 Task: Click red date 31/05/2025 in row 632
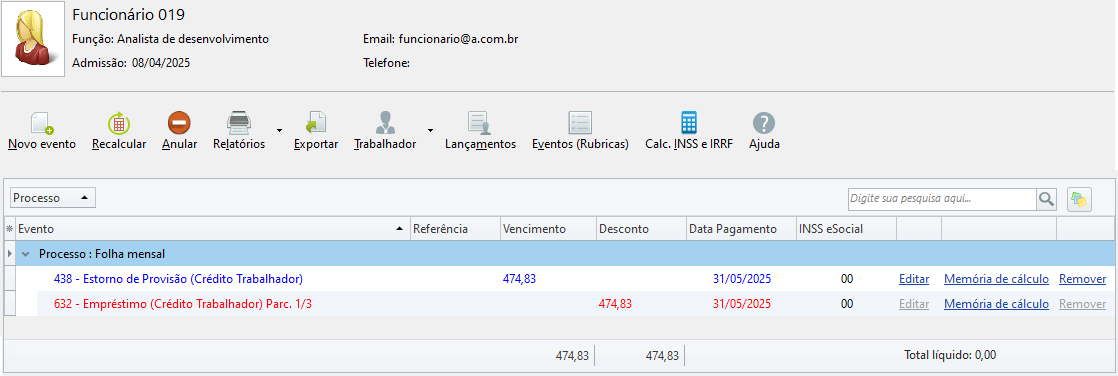742,304
